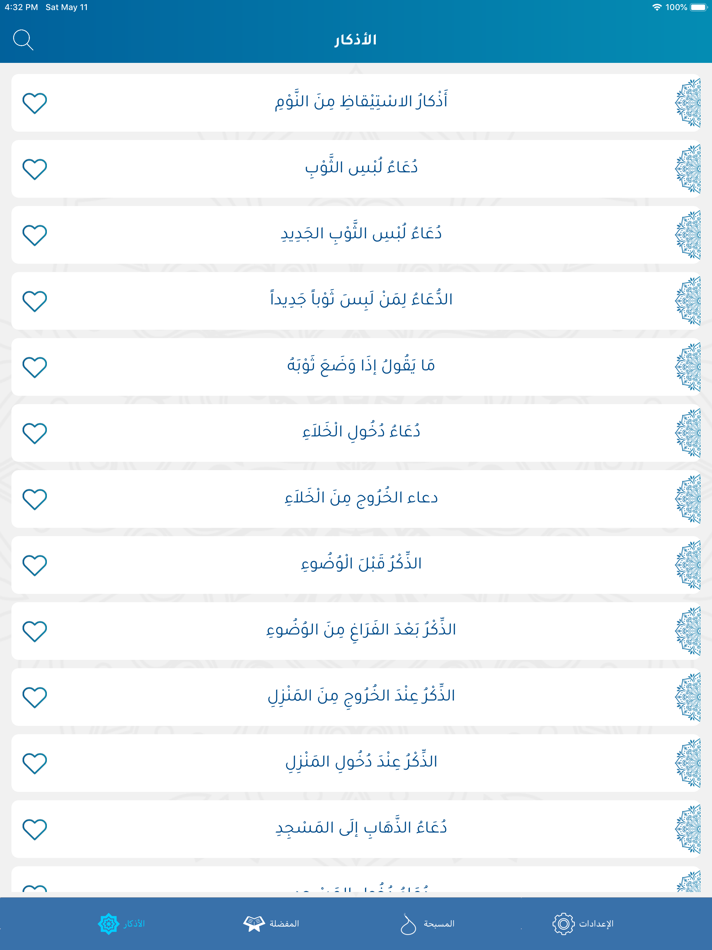Favorite أذكار الاستيقاظ من النوم with the heart
Screen dimensions: 712x950
point(34,102)
